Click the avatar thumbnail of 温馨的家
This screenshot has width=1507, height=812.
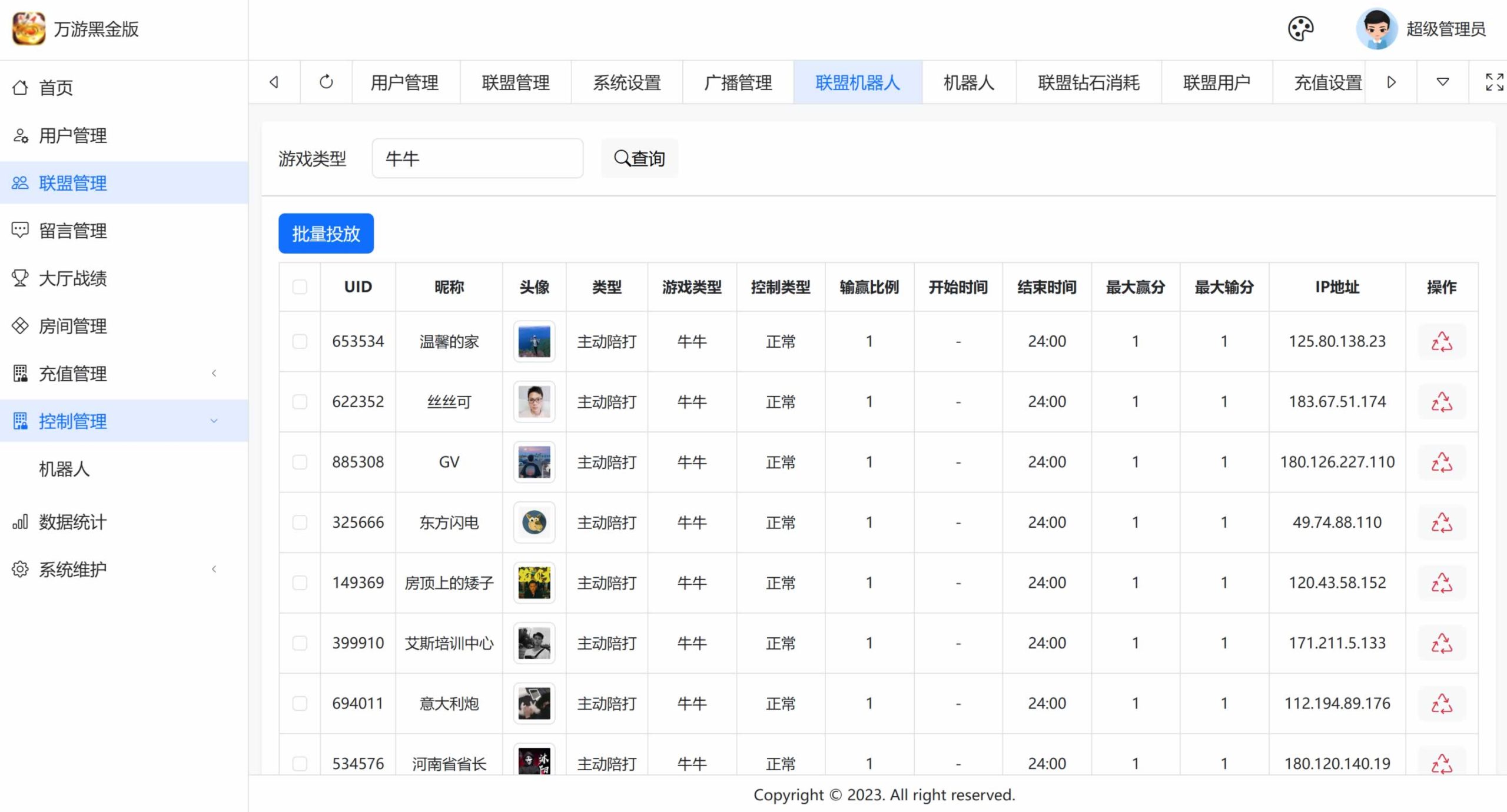534,341
